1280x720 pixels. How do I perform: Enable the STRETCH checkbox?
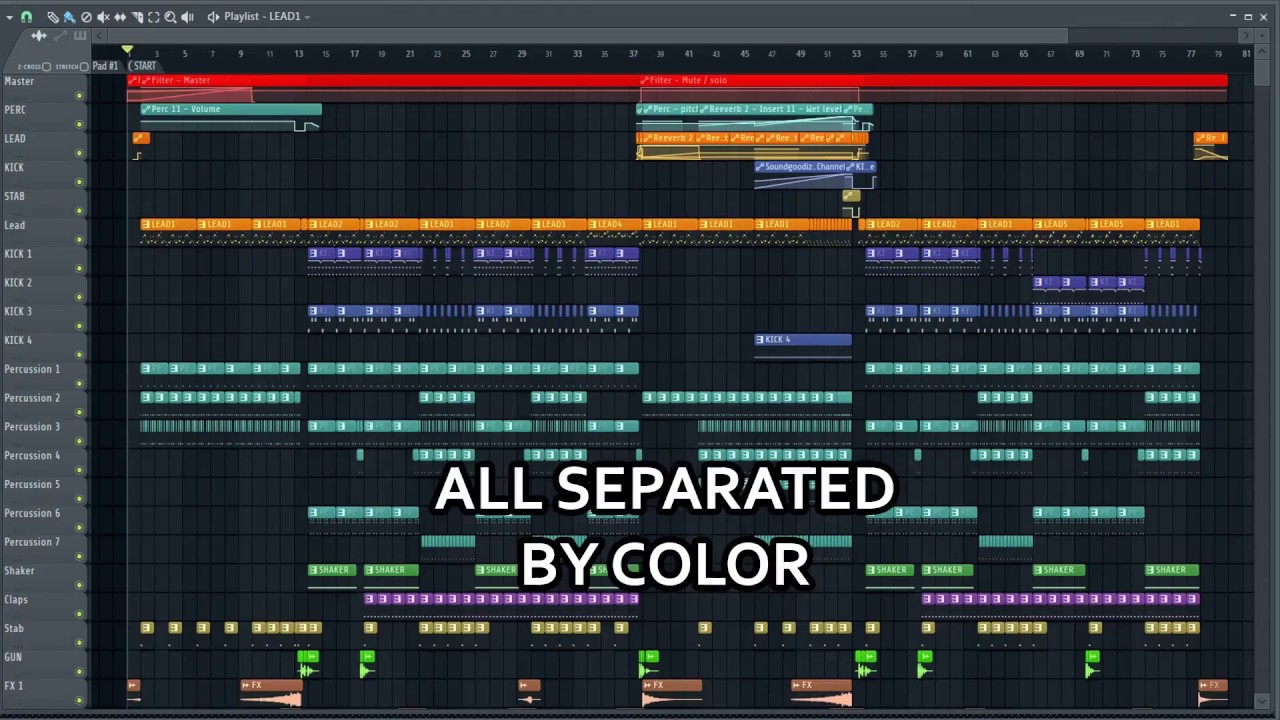click(84, 67)
